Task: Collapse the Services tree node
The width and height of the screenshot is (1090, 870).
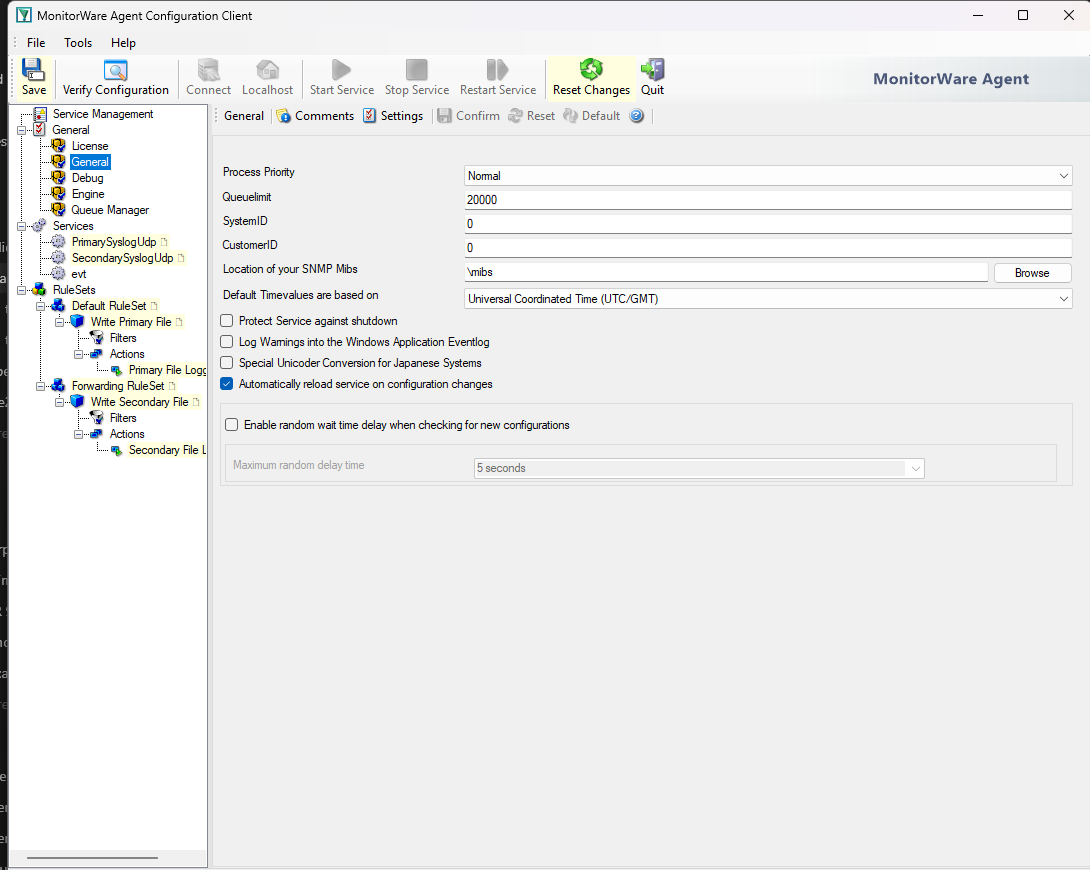Action: [x=22, y=226]
